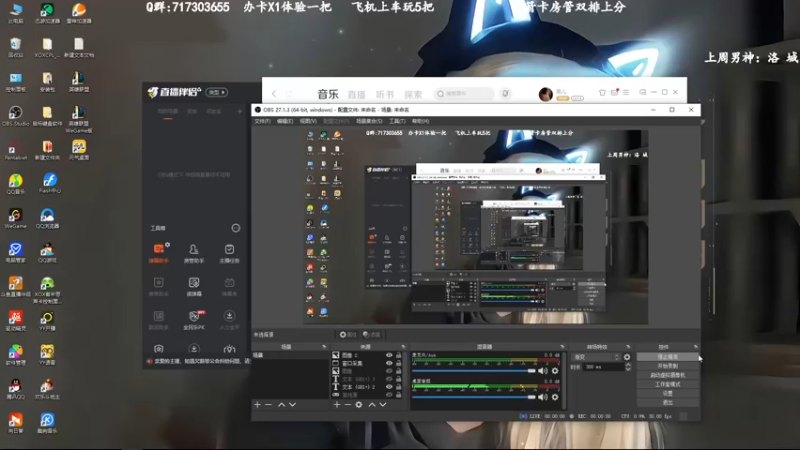Open 主播任务 tool in 直播伴侣
This screenshot has width=800, height=450.
(x=229, y=253)
